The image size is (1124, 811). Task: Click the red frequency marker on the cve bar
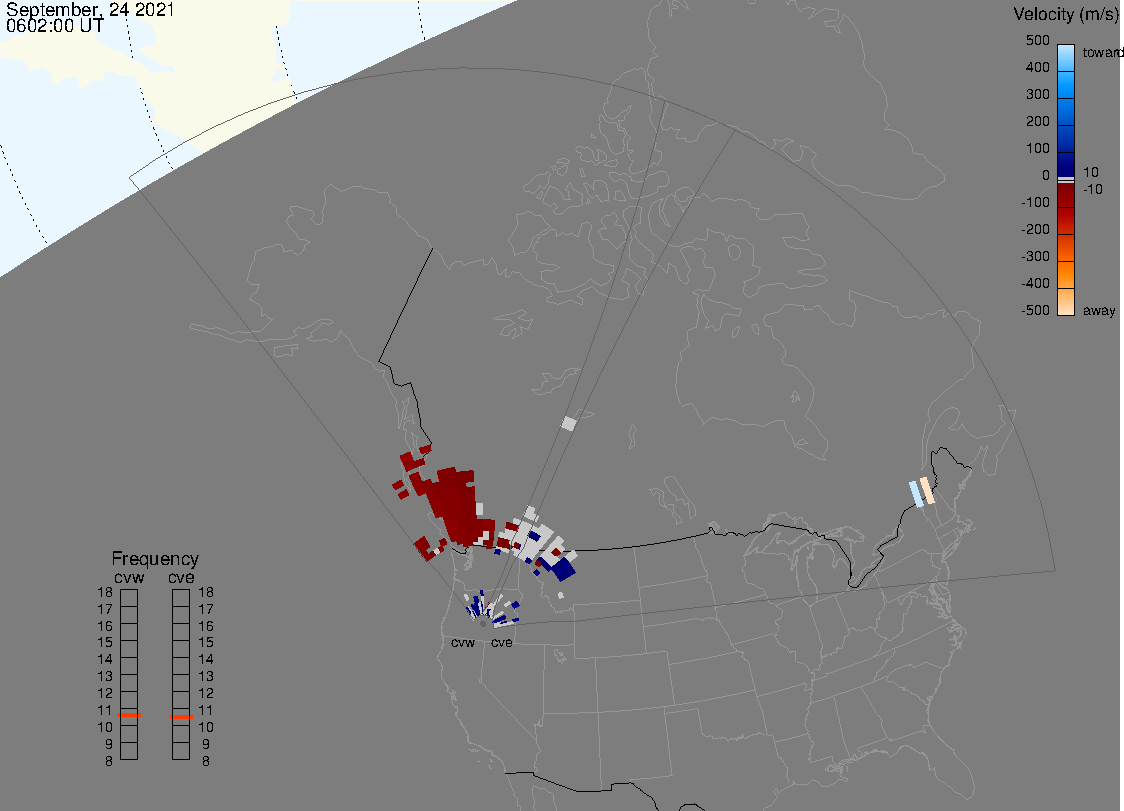181,716
